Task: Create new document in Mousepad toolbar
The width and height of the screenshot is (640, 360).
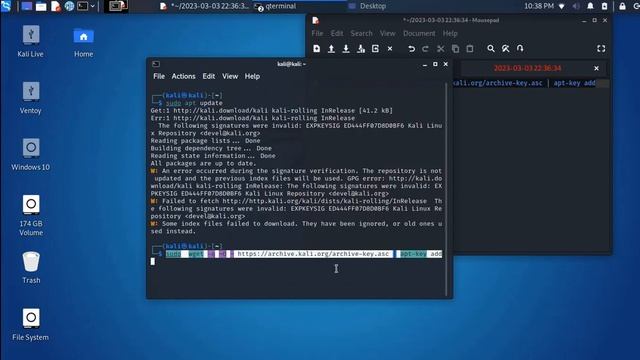Action: point(316,49)
